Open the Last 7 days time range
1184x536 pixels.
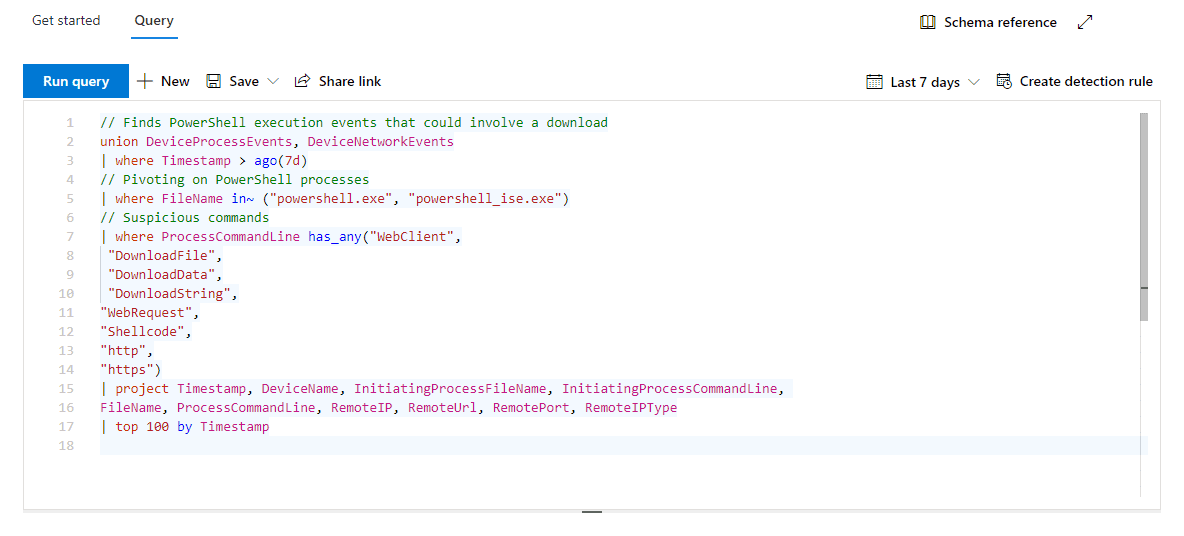click(x=925, y=82)
